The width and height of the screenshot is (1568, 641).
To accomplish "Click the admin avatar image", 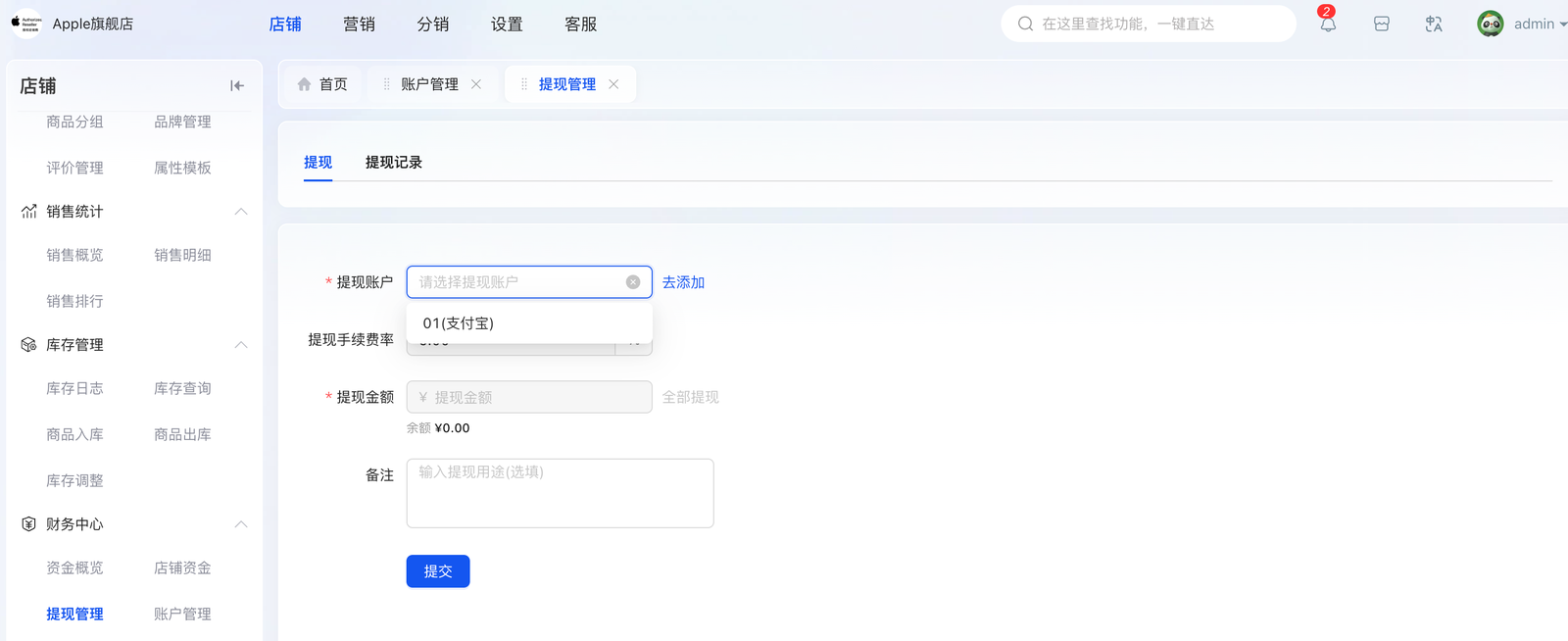I will [1490, 25].
